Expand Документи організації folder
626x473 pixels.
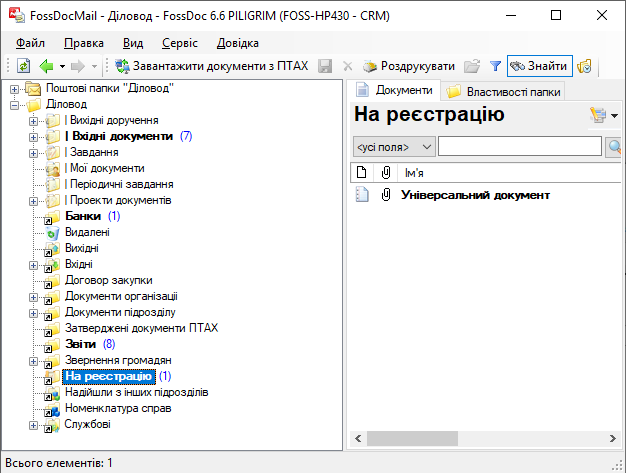pyautogui.click(x=34, y=297)
